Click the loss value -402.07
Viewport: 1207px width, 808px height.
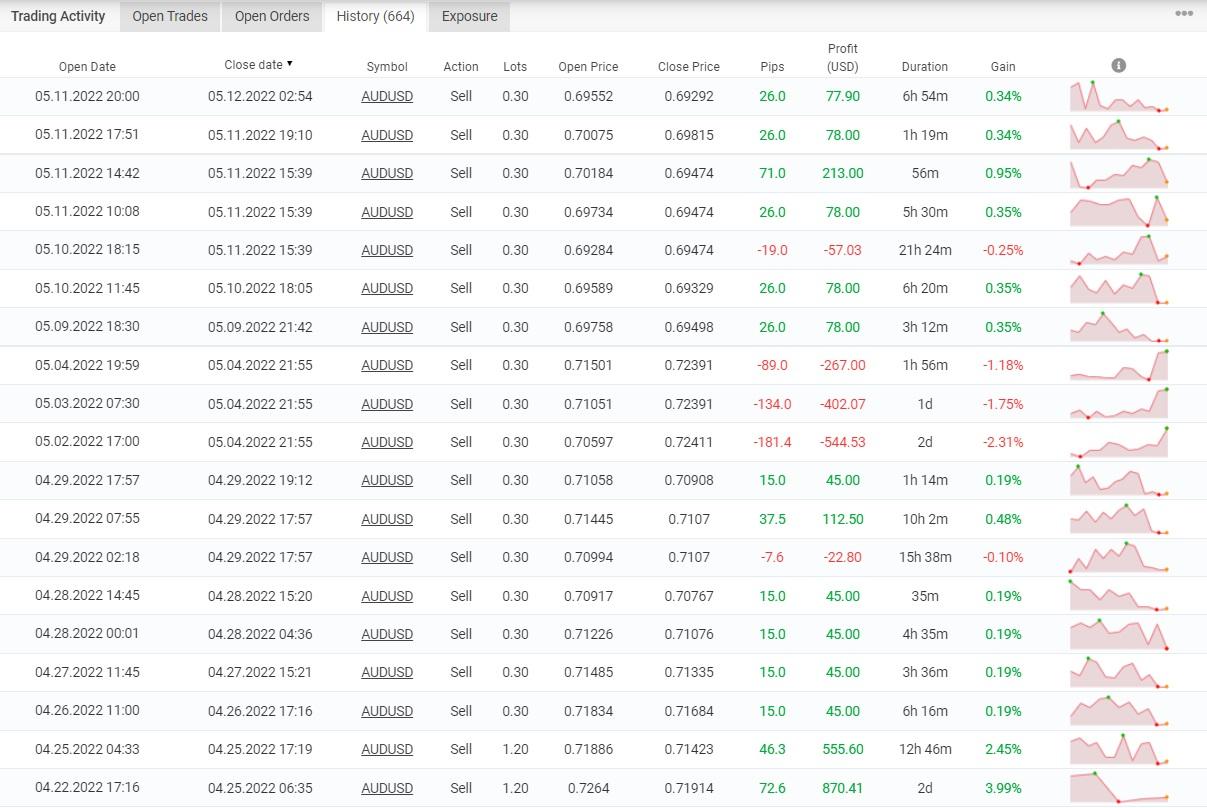843,404
